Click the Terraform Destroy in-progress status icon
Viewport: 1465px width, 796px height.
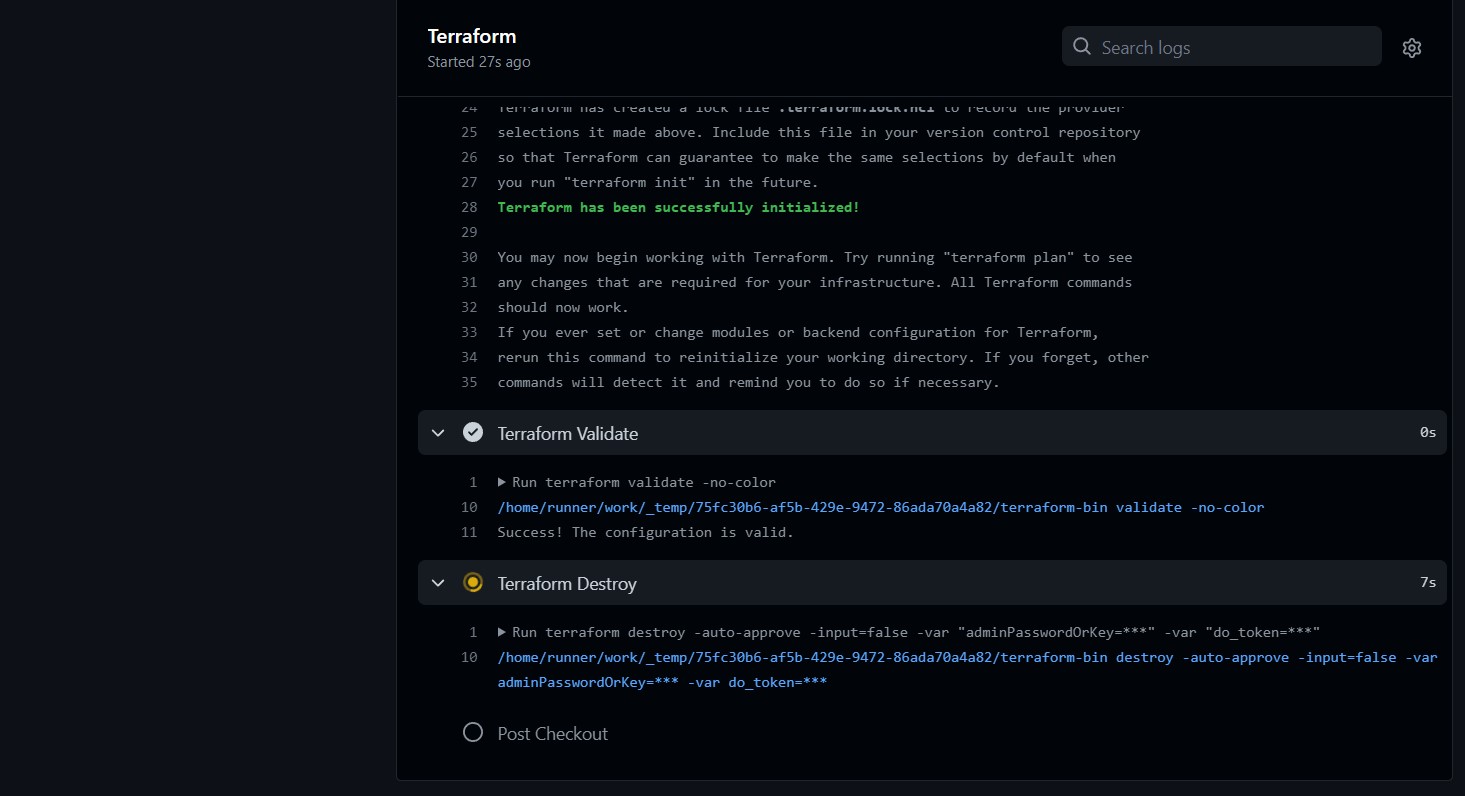pos(473,582)
